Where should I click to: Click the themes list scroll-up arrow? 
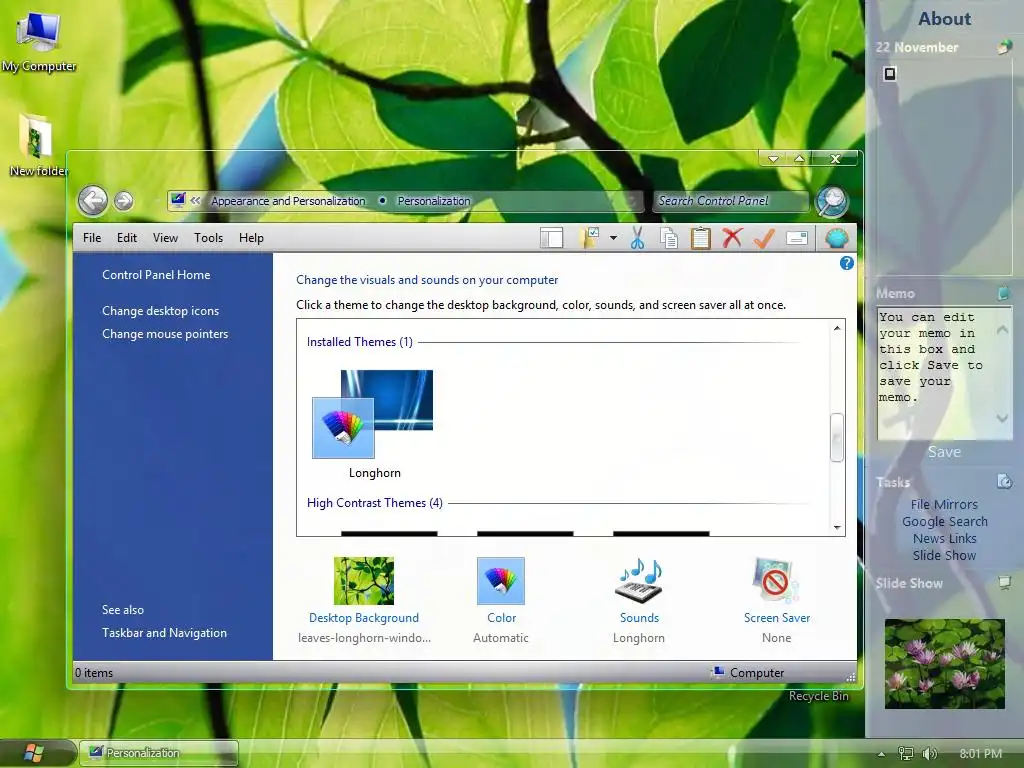coord(837,328)
